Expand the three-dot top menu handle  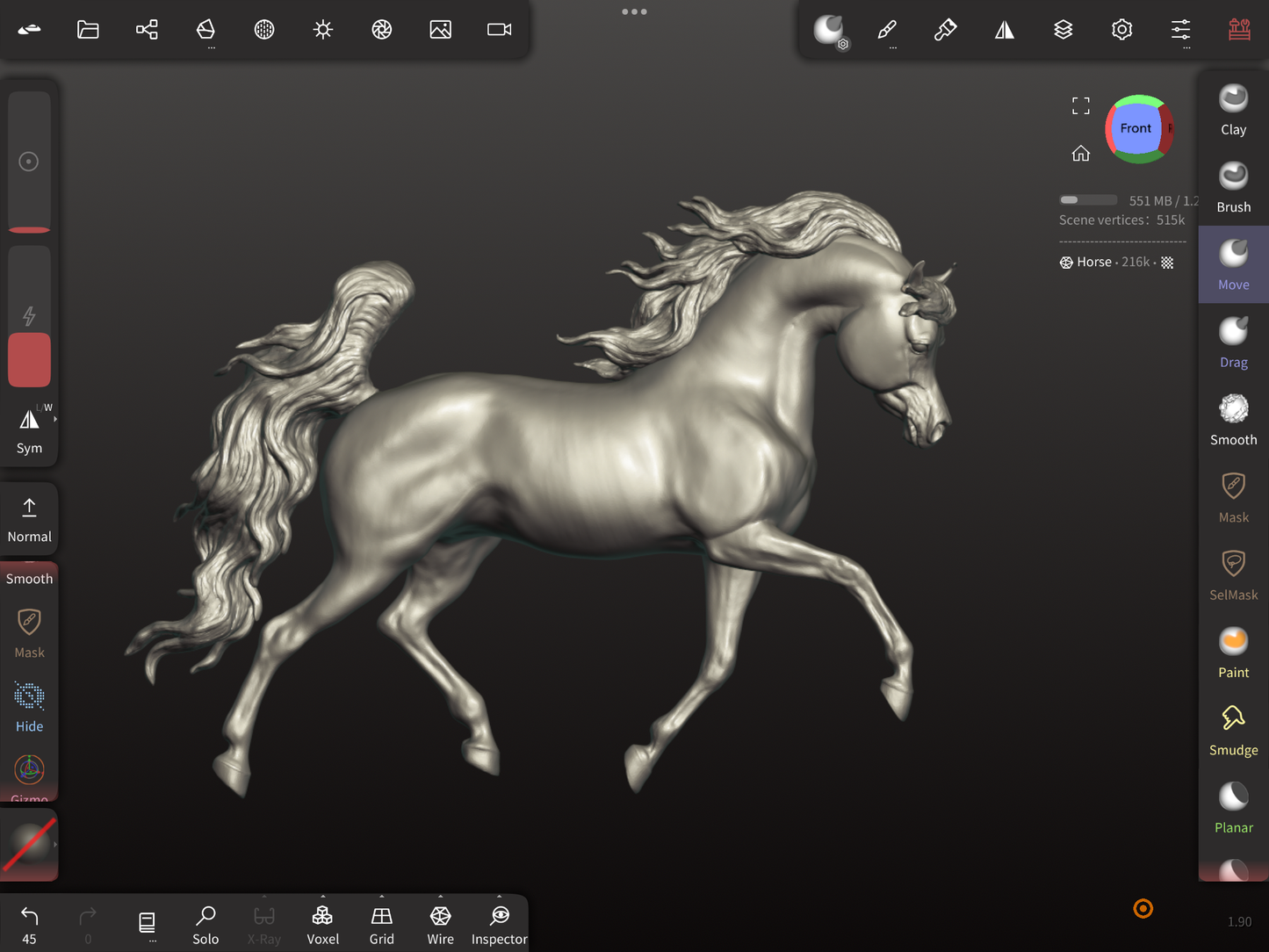[634, 11]
